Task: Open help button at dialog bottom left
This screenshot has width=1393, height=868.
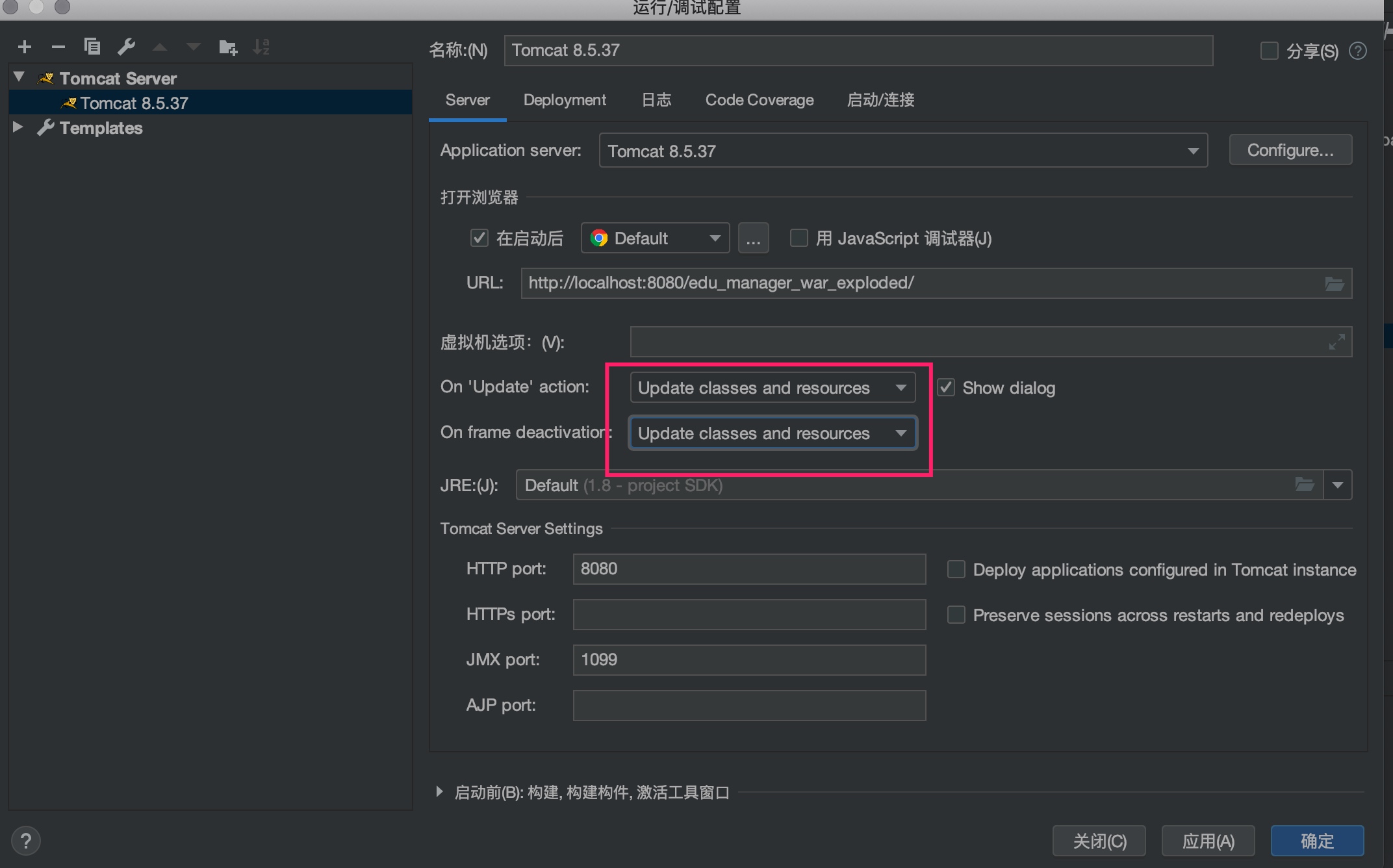Action: tap(26, 841)
